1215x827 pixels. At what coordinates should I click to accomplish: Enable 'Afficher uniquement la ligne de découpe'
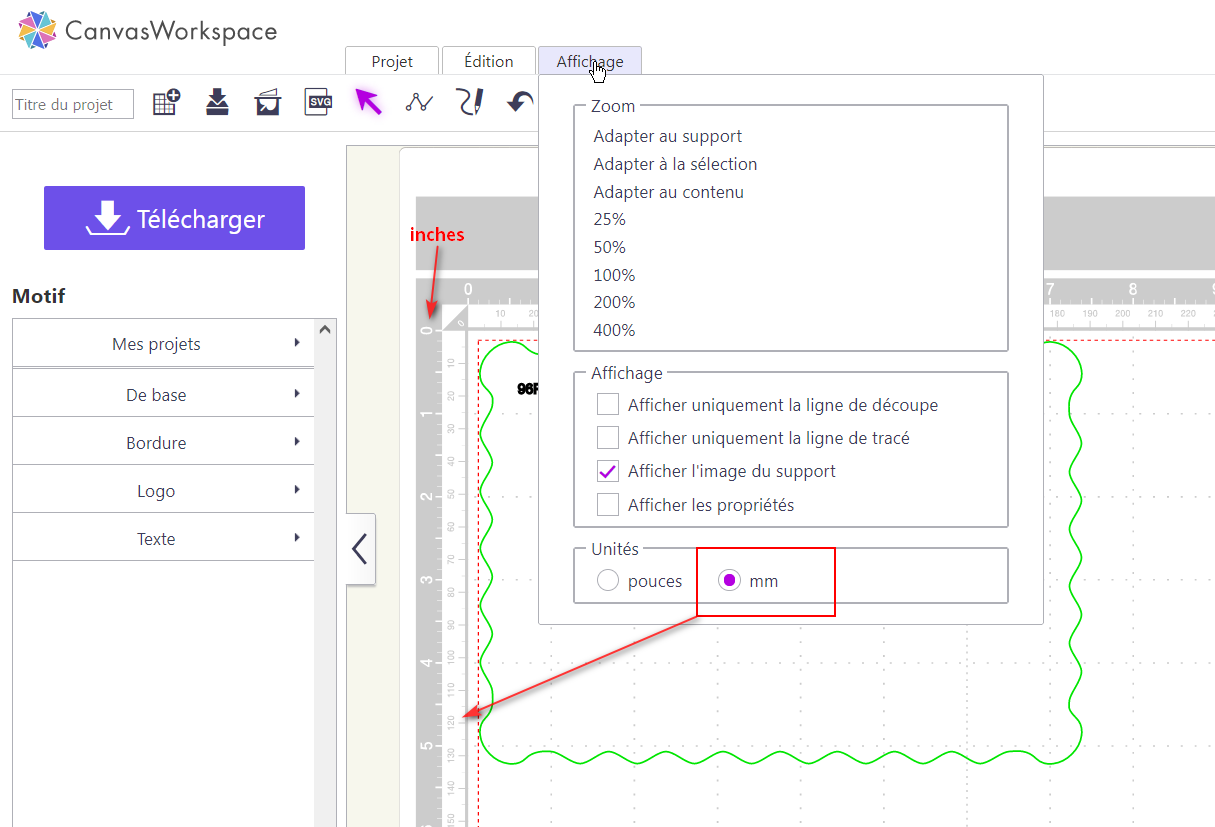pyautogui.click(x=606, y=404)
